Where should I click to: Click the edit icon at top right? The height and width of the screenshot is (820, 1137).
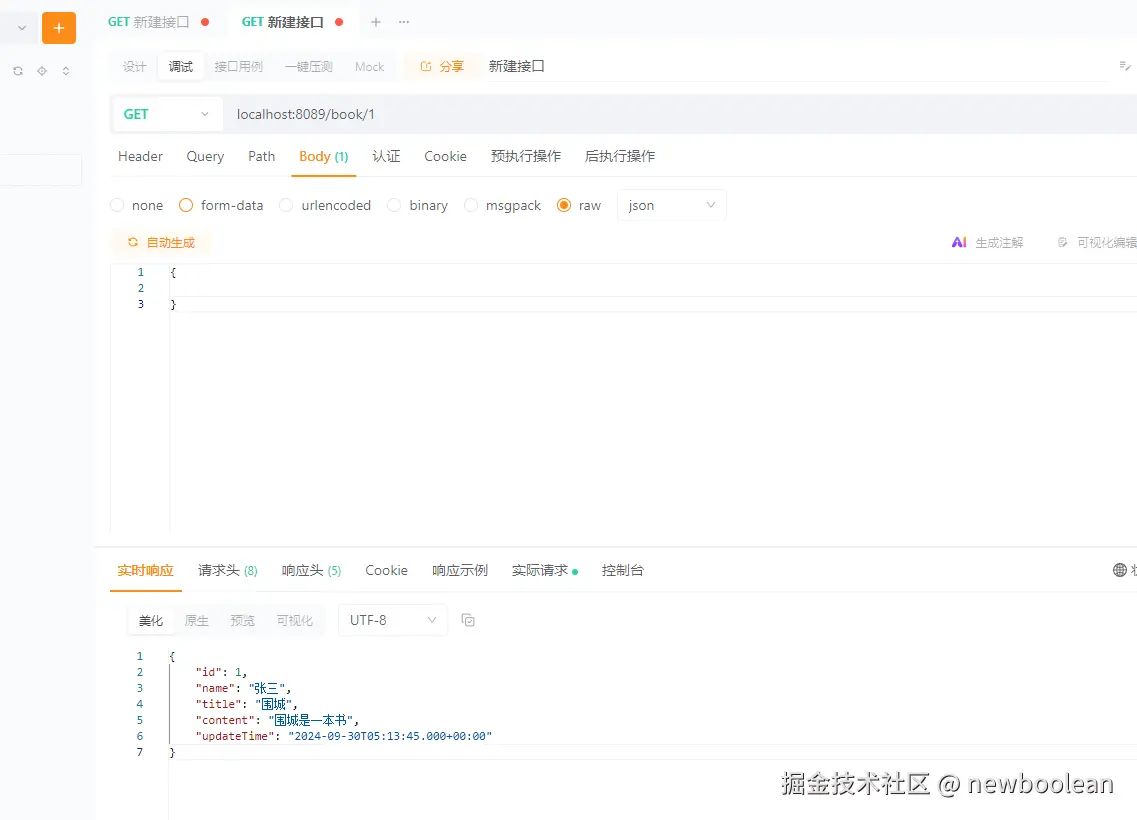tap(1125, 66)
